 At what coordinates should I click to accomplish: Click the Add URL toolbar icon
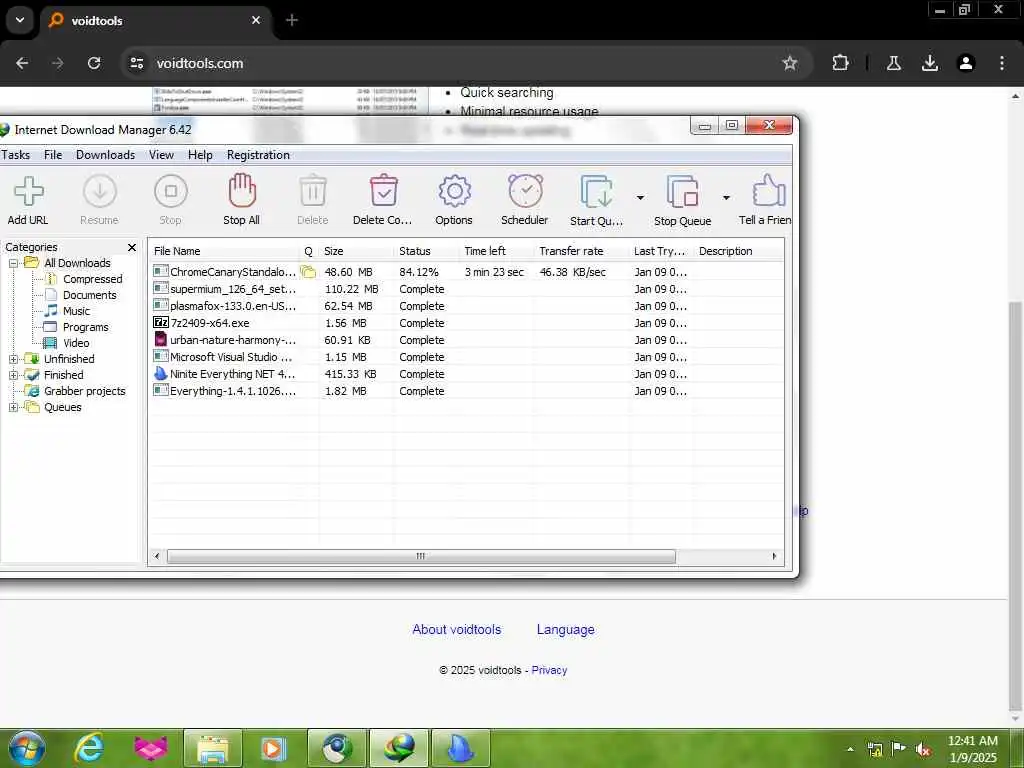pos(28,191)
